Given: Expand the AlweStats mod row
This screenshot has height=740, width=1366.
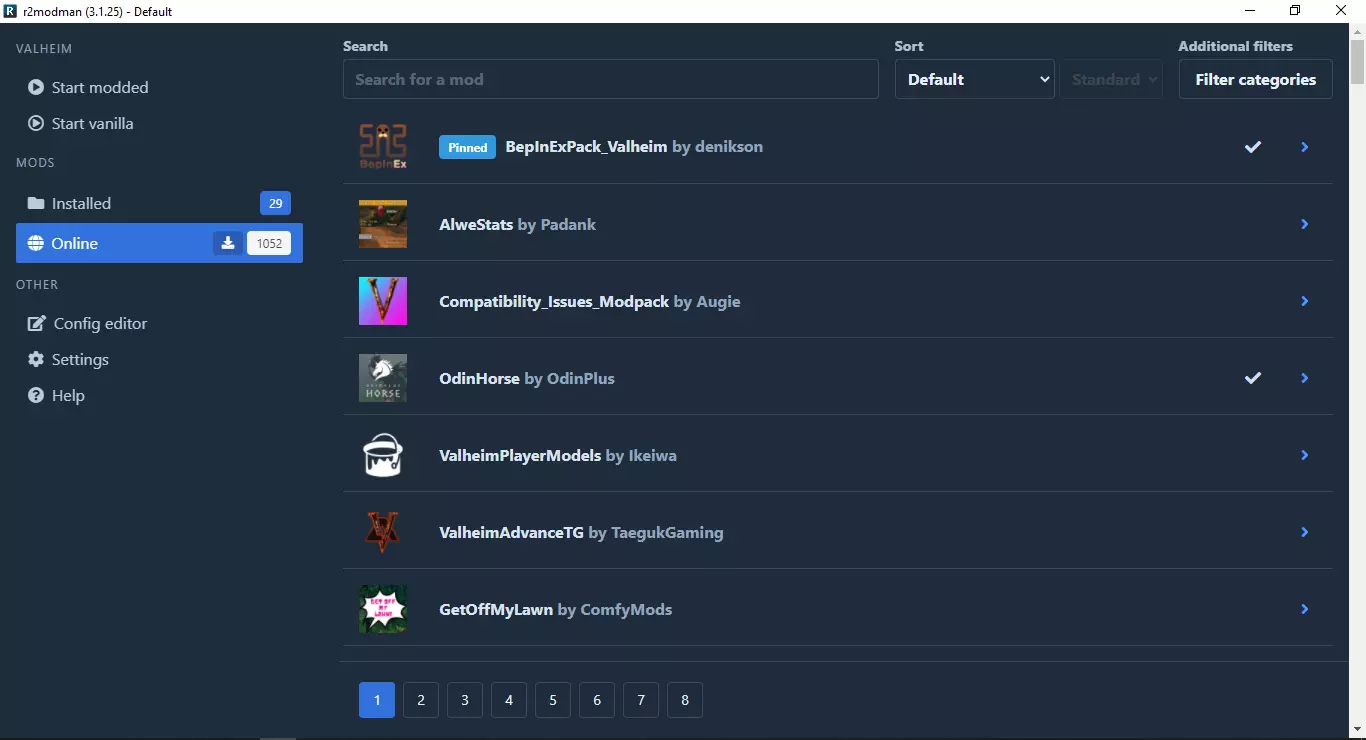Looking at the screenshot, I should point(1305,224).
